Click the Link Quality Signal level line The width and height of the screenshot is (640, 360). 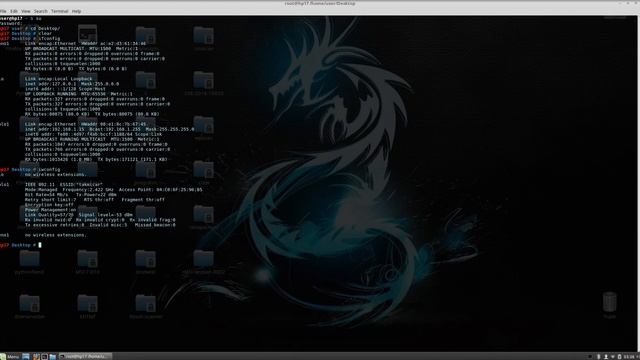[79, 215]
